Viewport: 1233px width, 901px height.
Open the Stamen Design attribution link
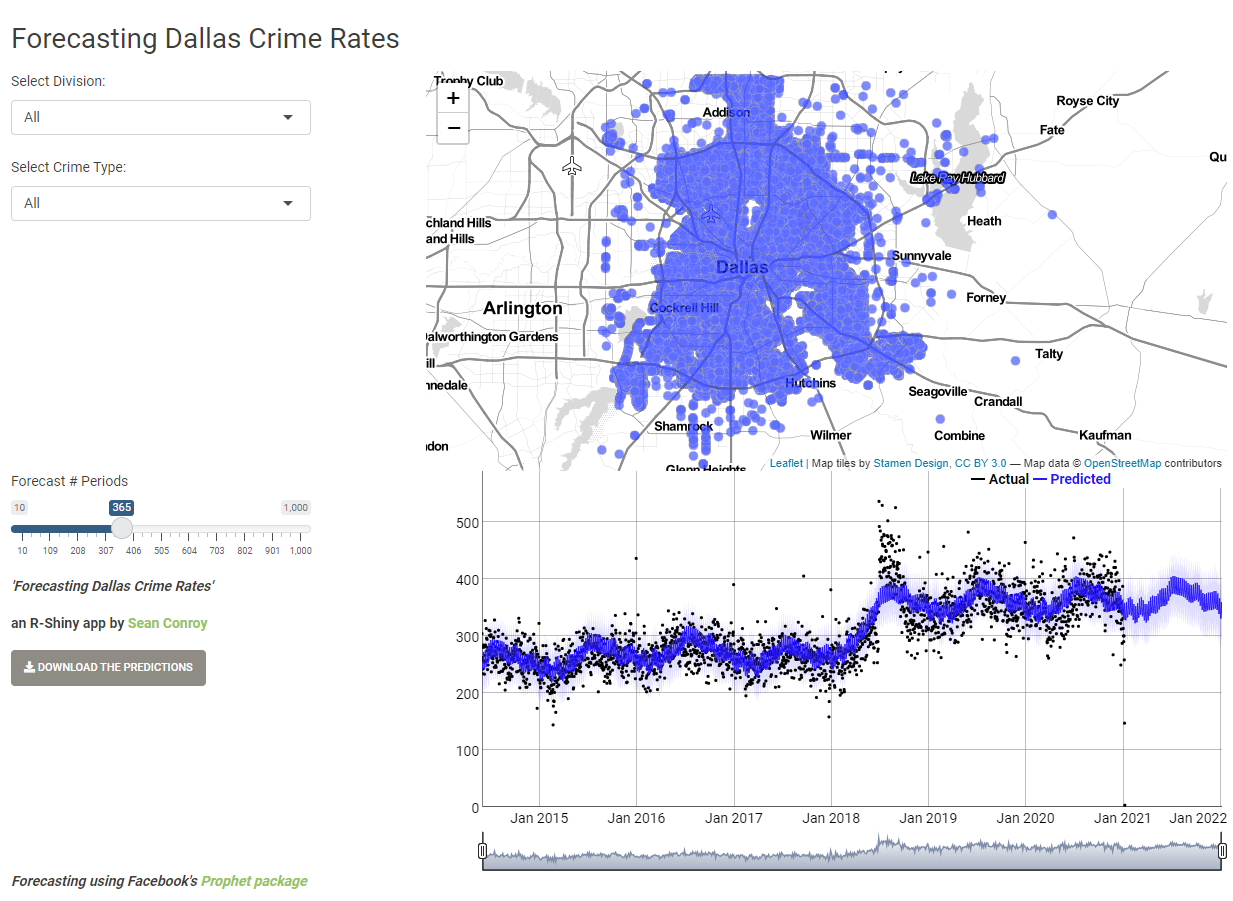911,463
